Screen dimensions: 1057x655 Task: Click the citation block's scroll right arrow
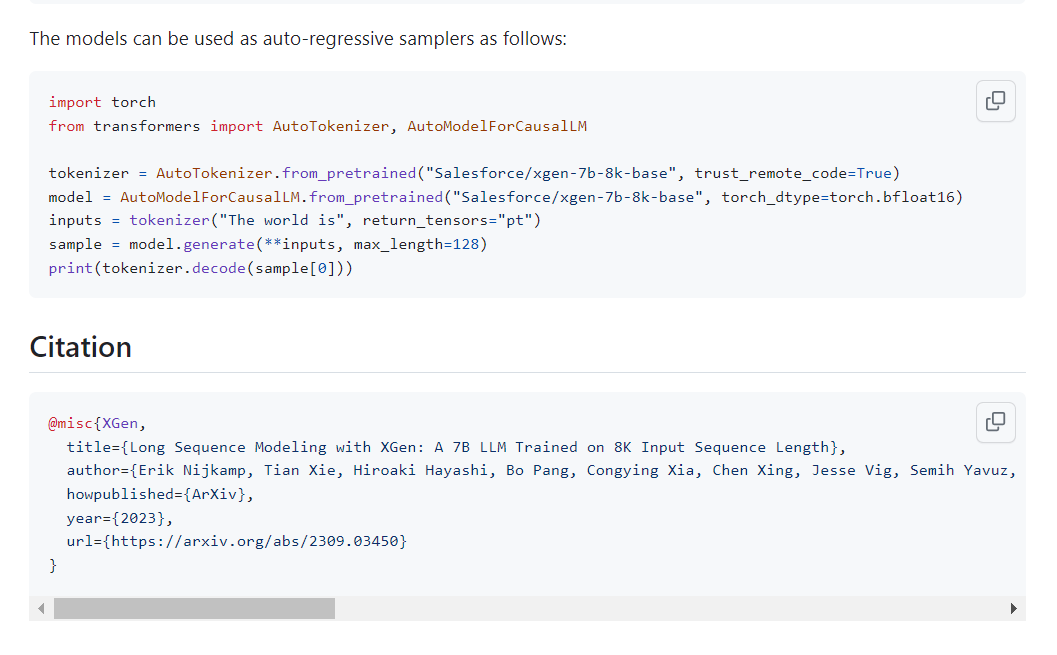[1013, 609]
